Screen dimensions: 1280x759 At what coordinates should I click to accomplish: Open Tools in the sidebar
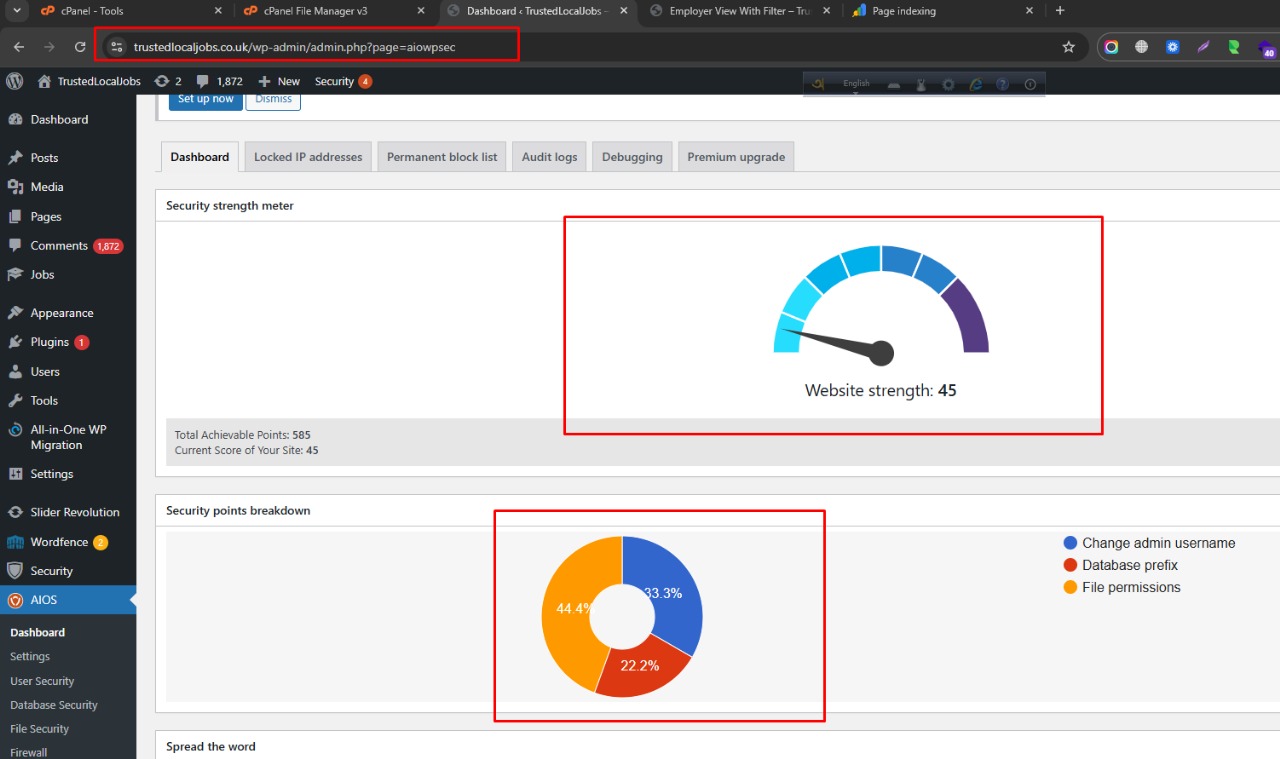click(68, 400)
